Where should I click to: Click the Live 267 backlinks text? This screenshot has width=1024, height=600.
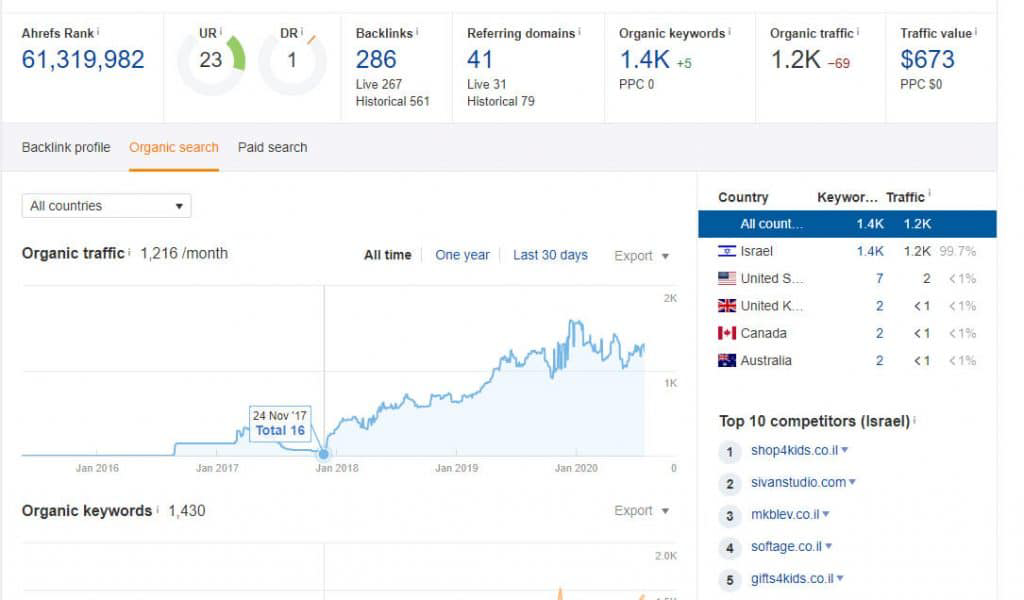click(x=379, y=84)
